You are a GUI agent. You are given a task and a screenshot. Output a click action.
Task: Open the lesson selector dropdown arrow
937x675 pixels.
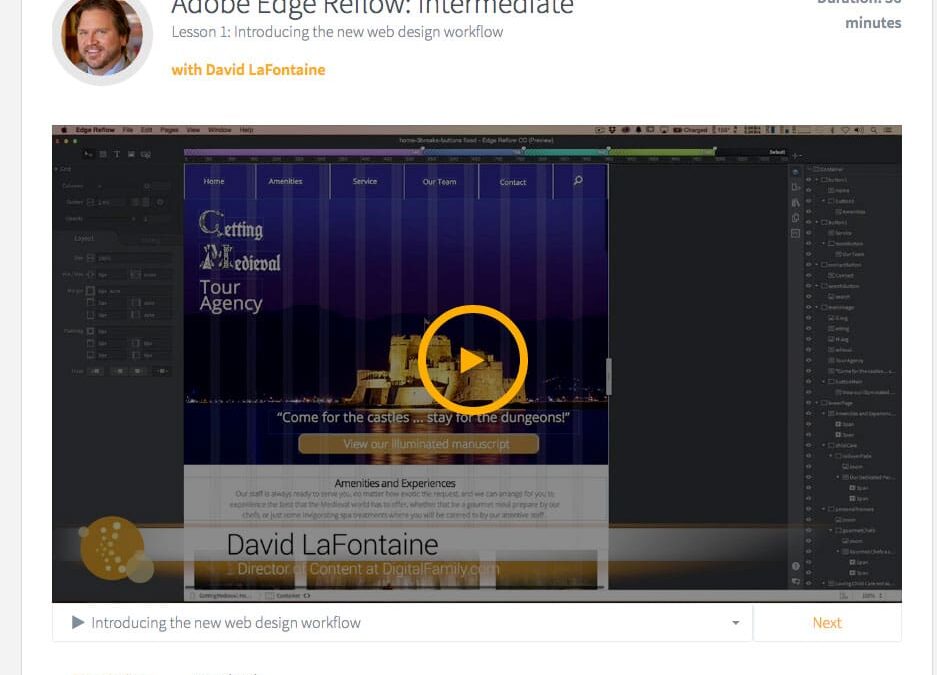(x=735, y=623)
